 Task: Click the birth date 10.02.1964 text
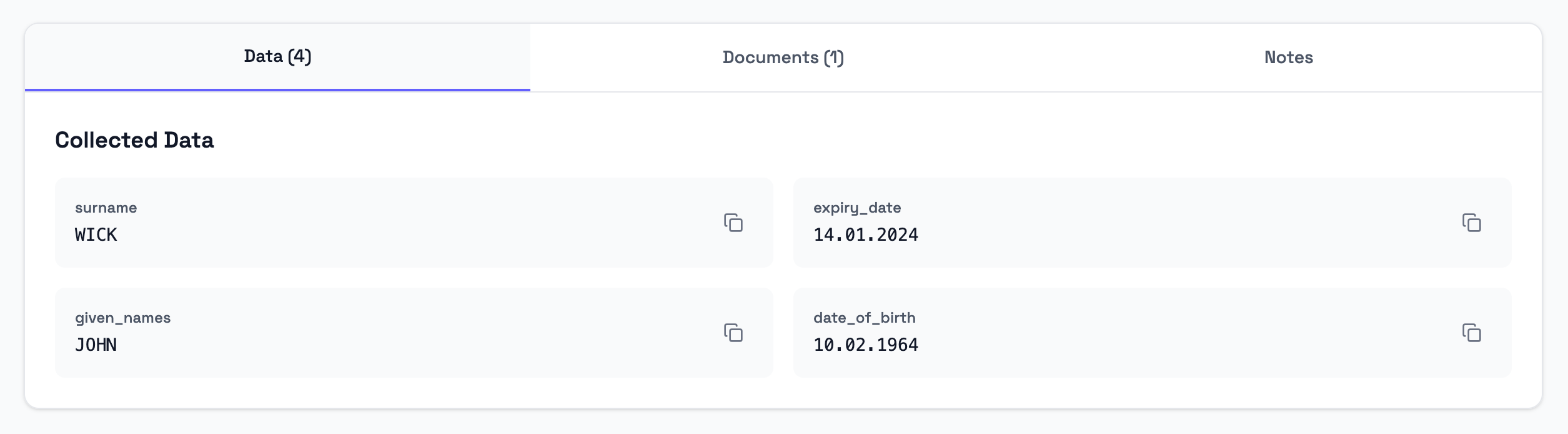point(866,345)
